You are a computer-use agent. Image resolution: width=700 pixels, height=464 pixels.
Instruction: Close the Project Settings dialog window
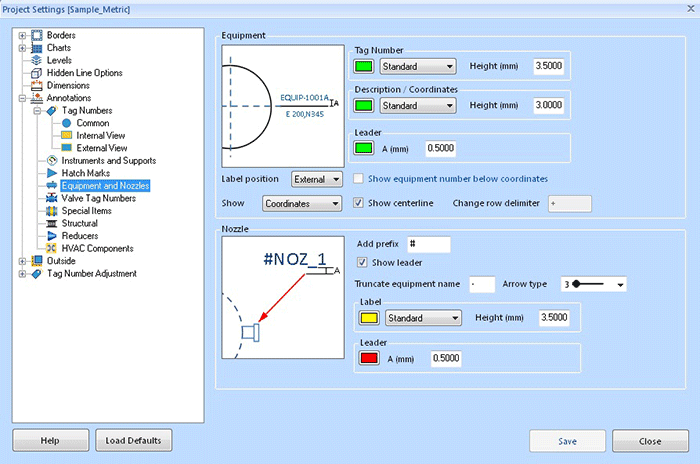click(x=691, y=8)
